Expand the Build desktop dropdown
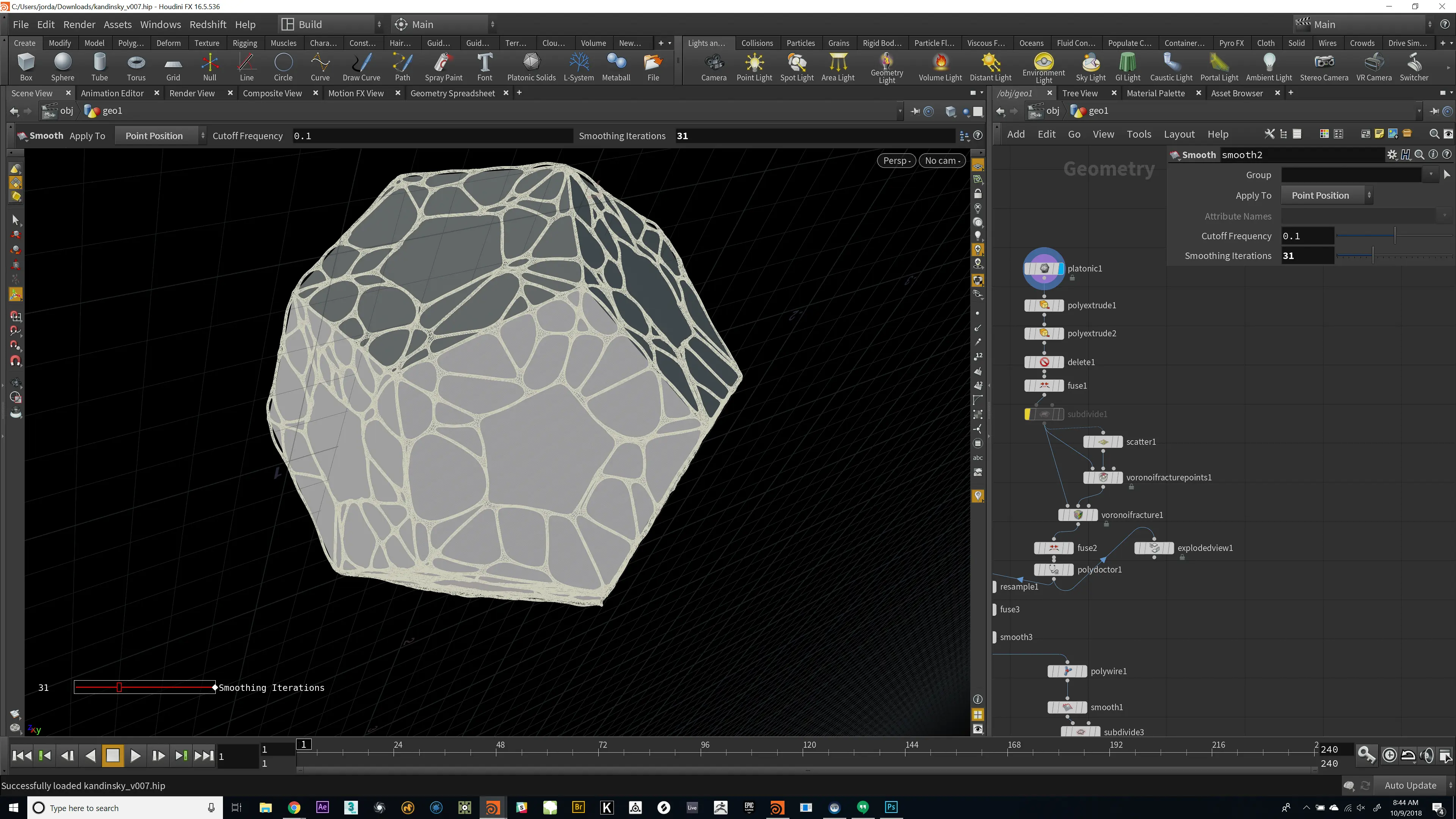This screenshot has height=819, width=1456. (332, 24)
